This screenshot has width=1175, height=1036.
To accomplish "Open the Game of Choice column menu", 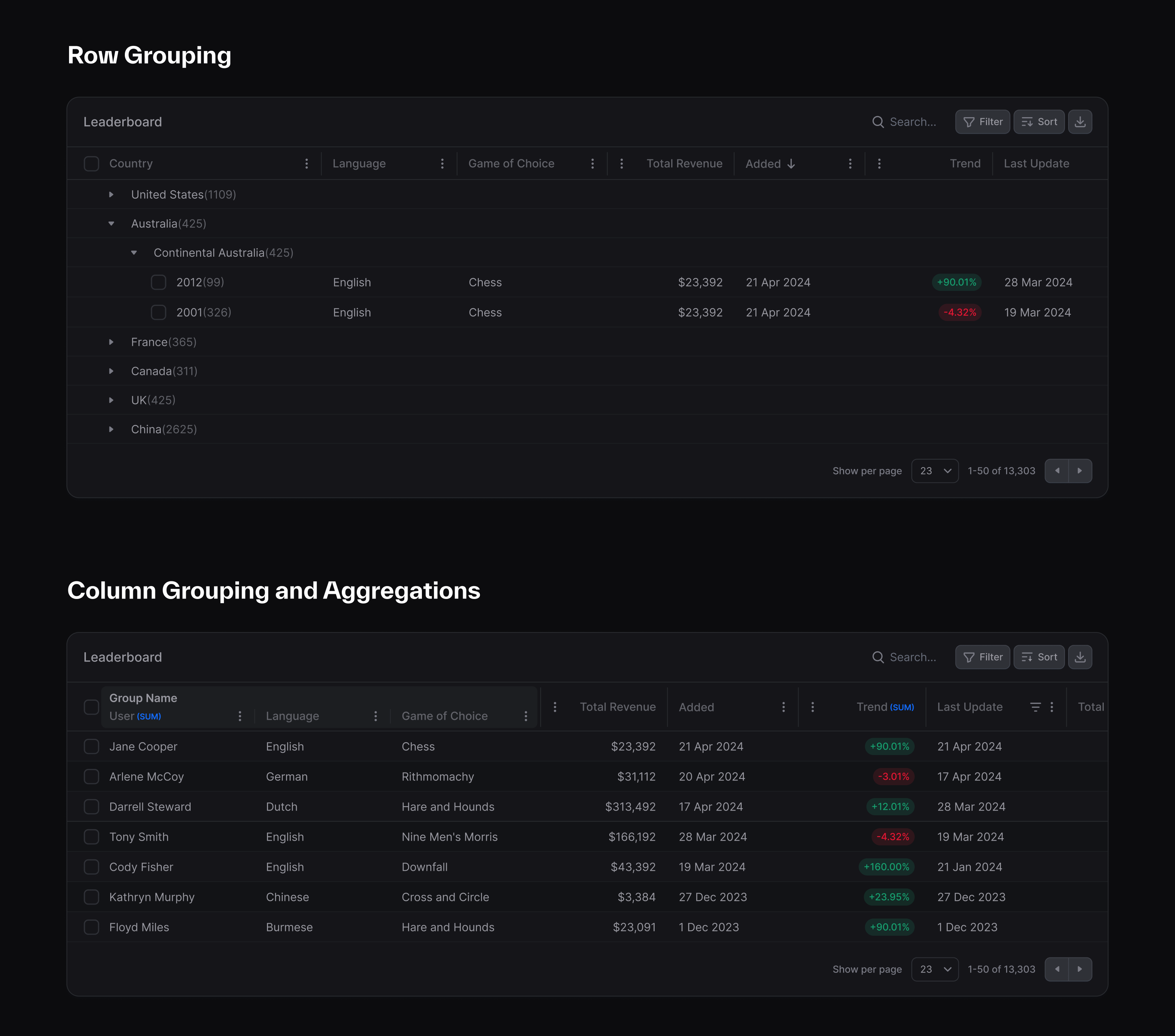I will (593, 163).
